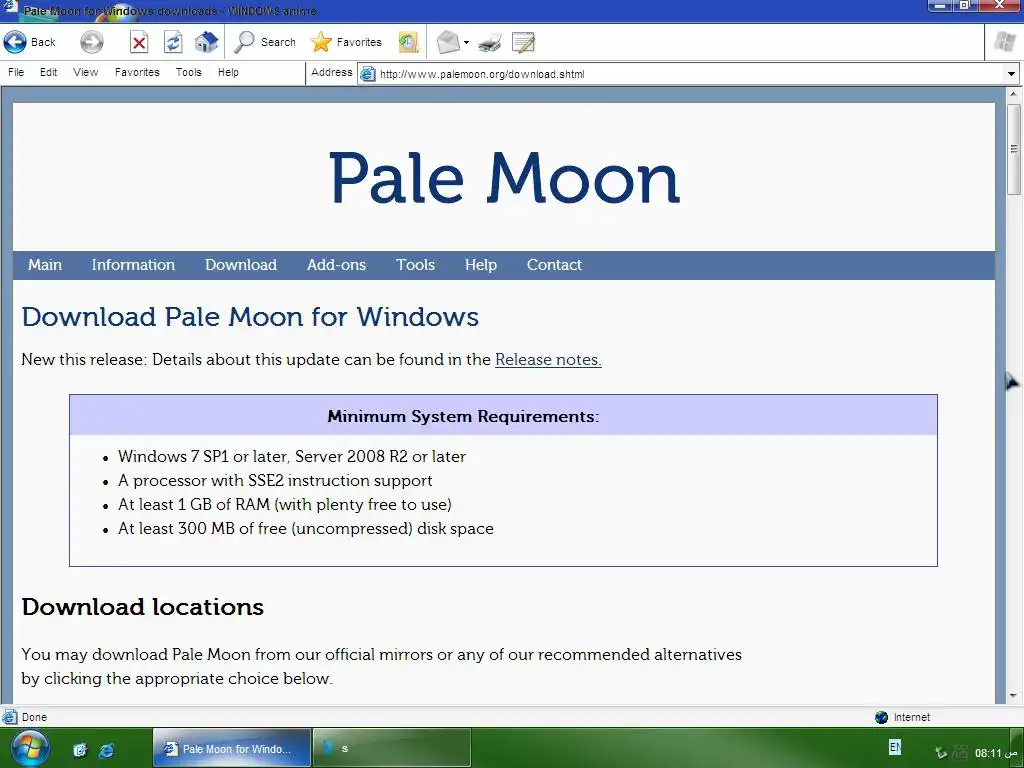Click the page icon in address bar
This screenshot has width=1024, height=768.
(x=368, y=74)
